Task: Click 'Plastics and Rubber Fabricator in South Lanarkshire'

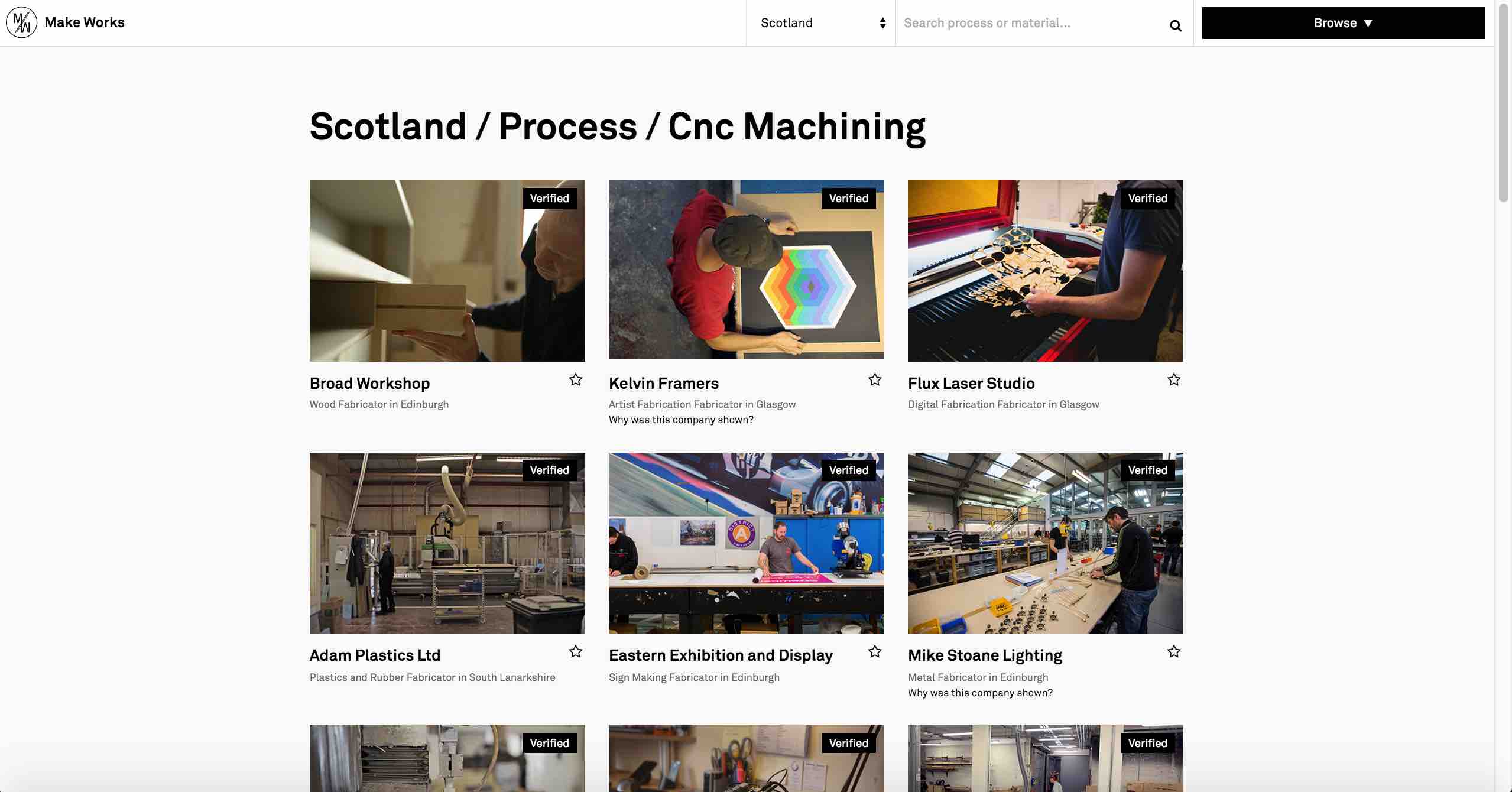Action: (432, 677)
